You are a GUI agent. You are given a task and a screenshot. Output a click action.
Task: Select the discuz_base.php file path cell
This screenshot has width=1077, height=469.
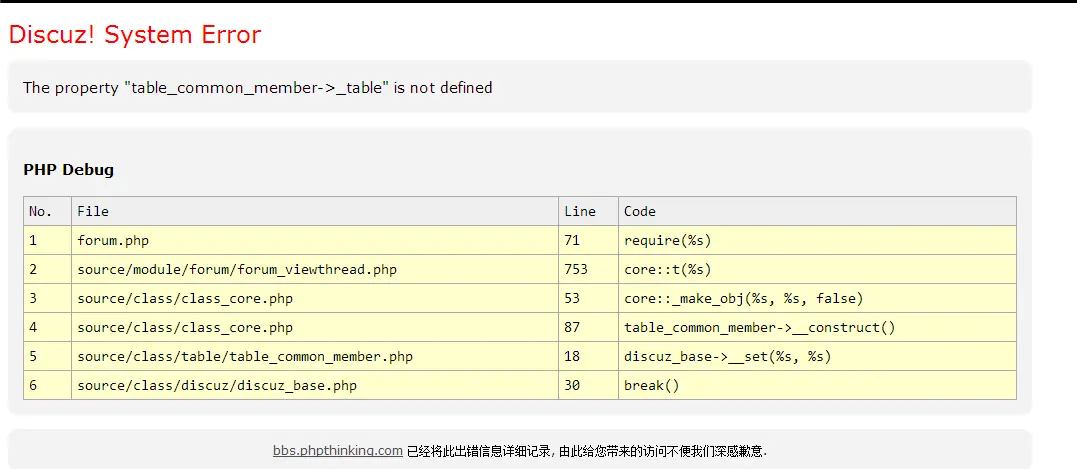tap(315, 385)
